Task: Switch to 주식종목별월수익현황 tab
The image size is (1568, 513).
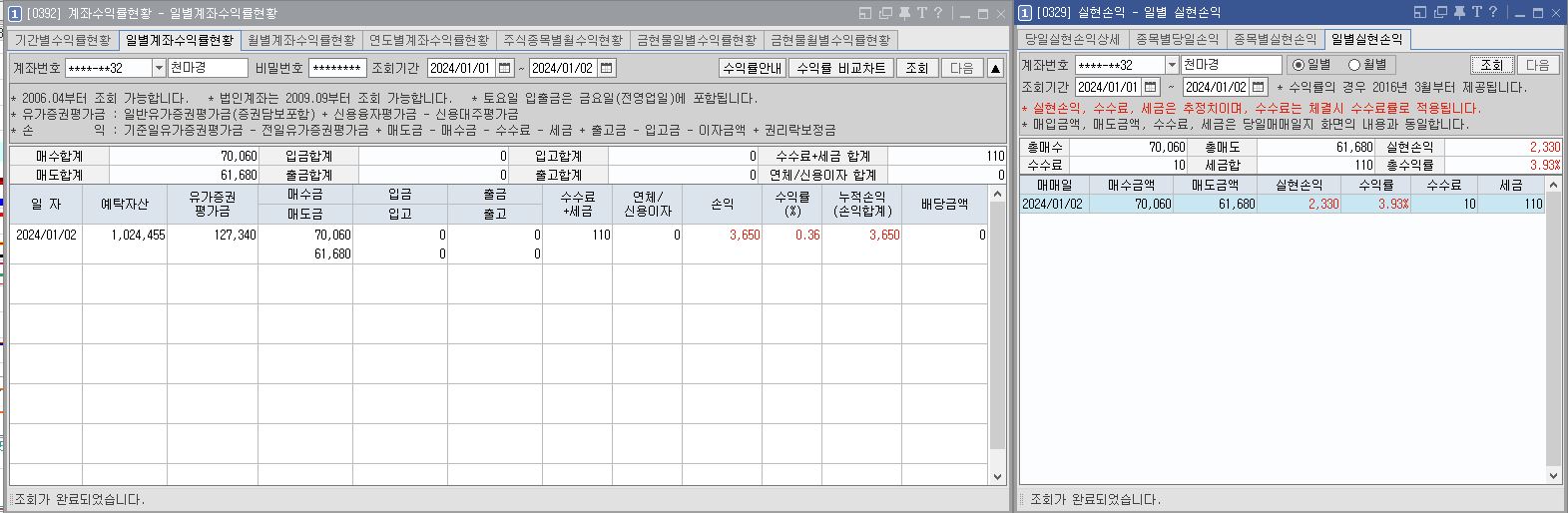Action: click(563, 41)
